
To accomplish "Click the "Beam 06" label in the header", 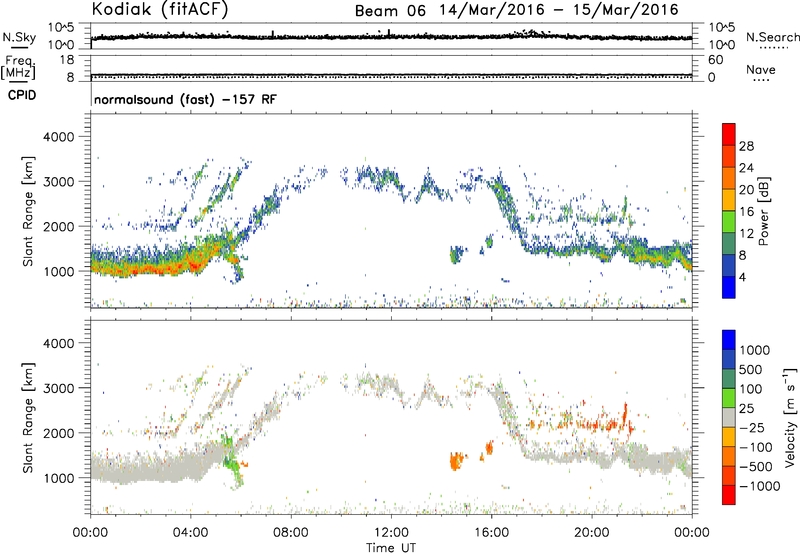I will (390, 11).
